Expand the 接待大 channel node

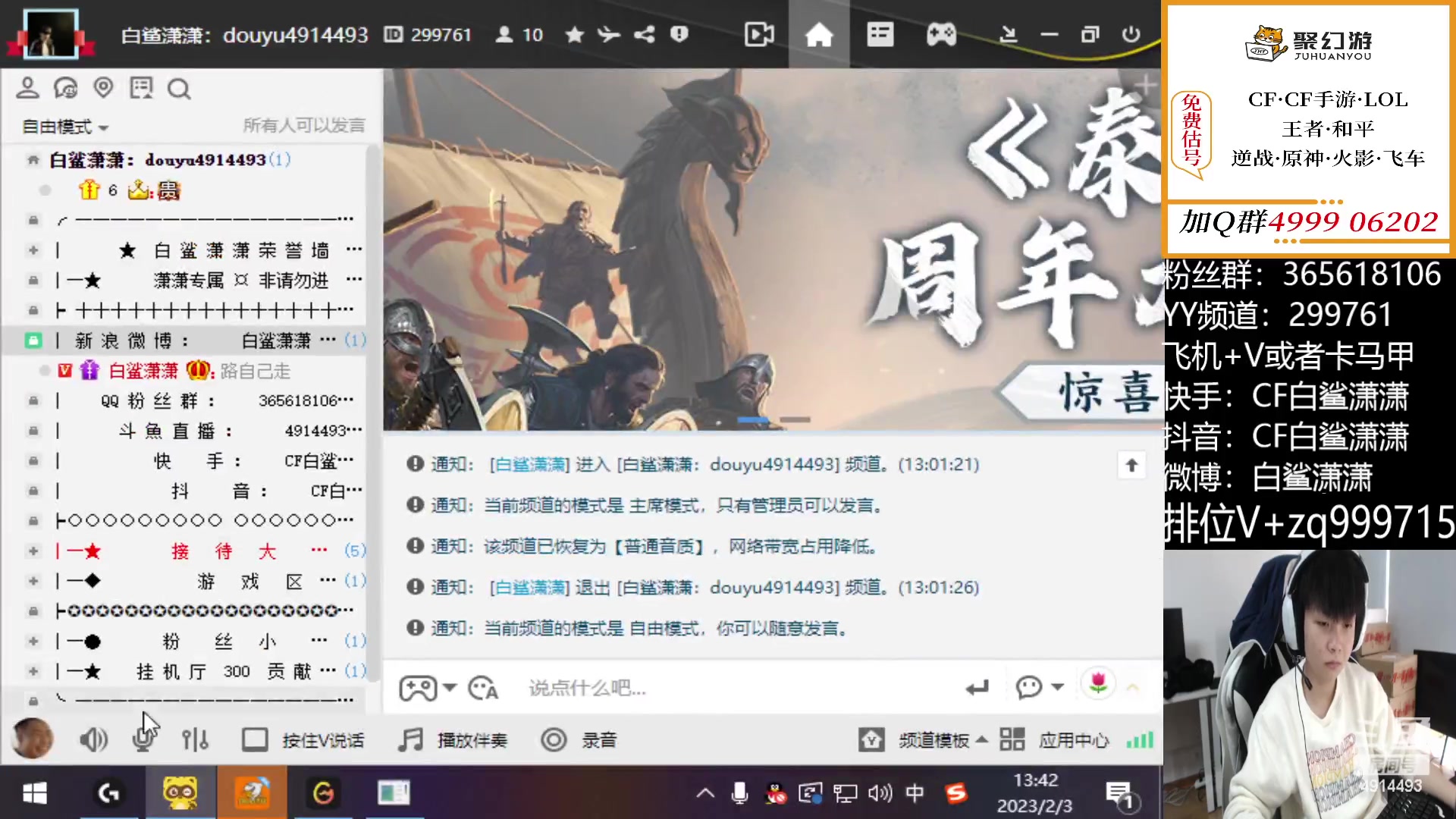[33, 551]
